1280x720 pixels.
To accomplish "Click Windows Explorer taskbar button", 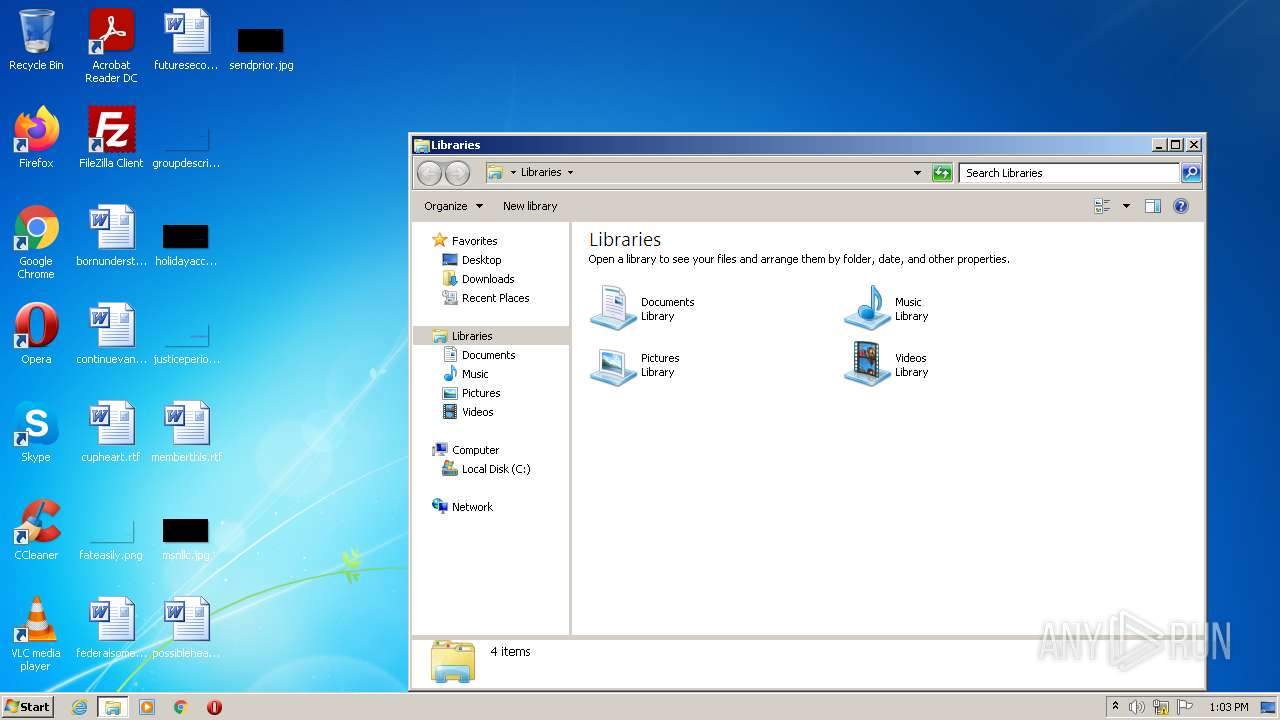I will point(113,707).
